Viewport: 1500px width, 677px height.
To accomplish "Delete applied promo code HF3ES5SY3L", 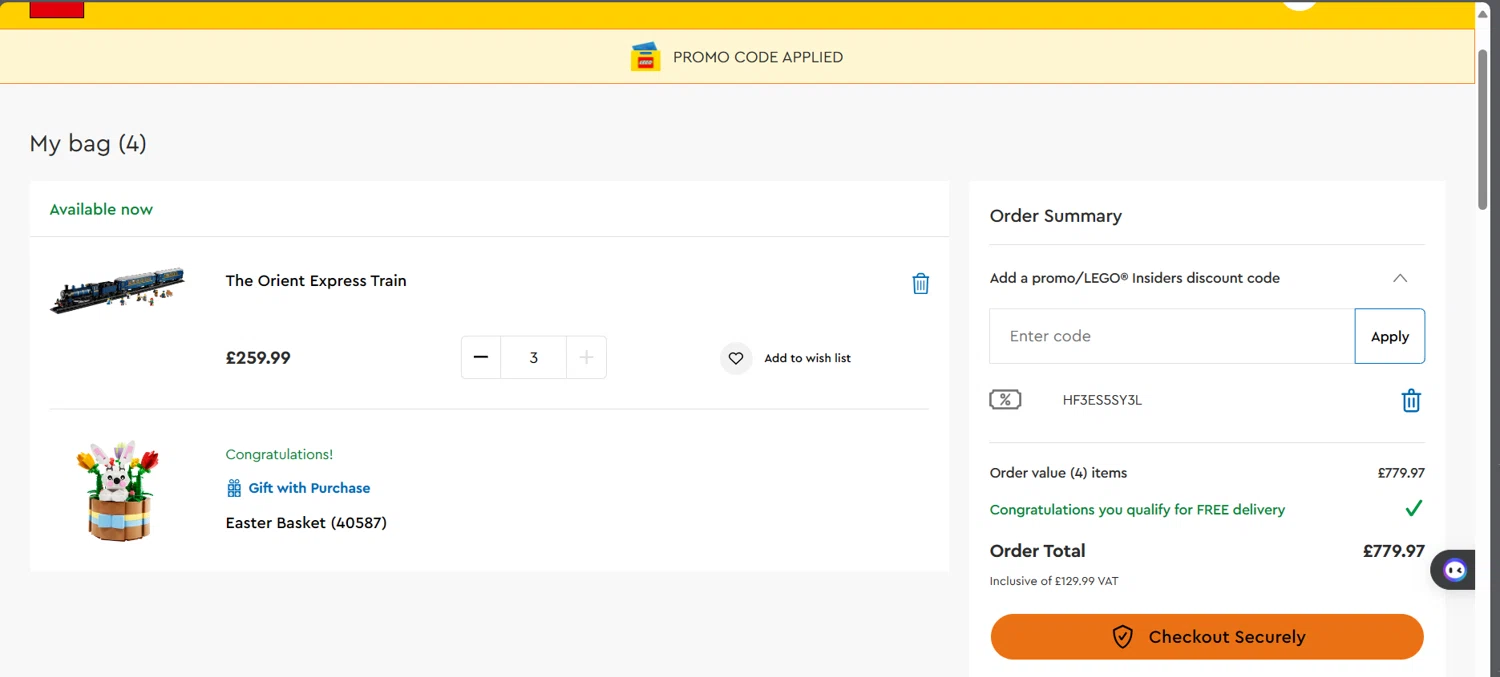I will point(1411,401).
